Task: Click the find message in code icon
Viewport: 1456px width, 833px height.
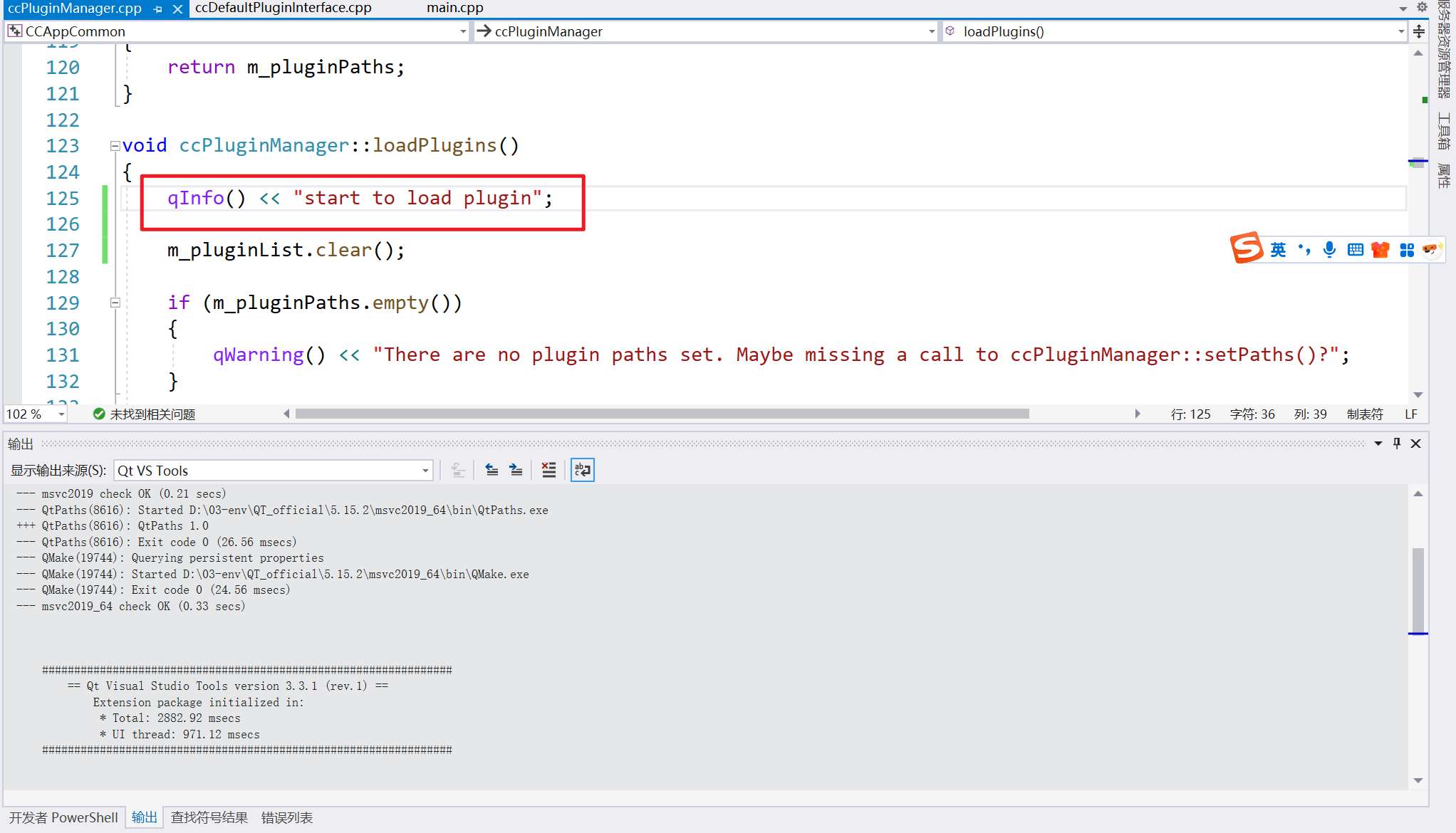Action: coord(459,470)
